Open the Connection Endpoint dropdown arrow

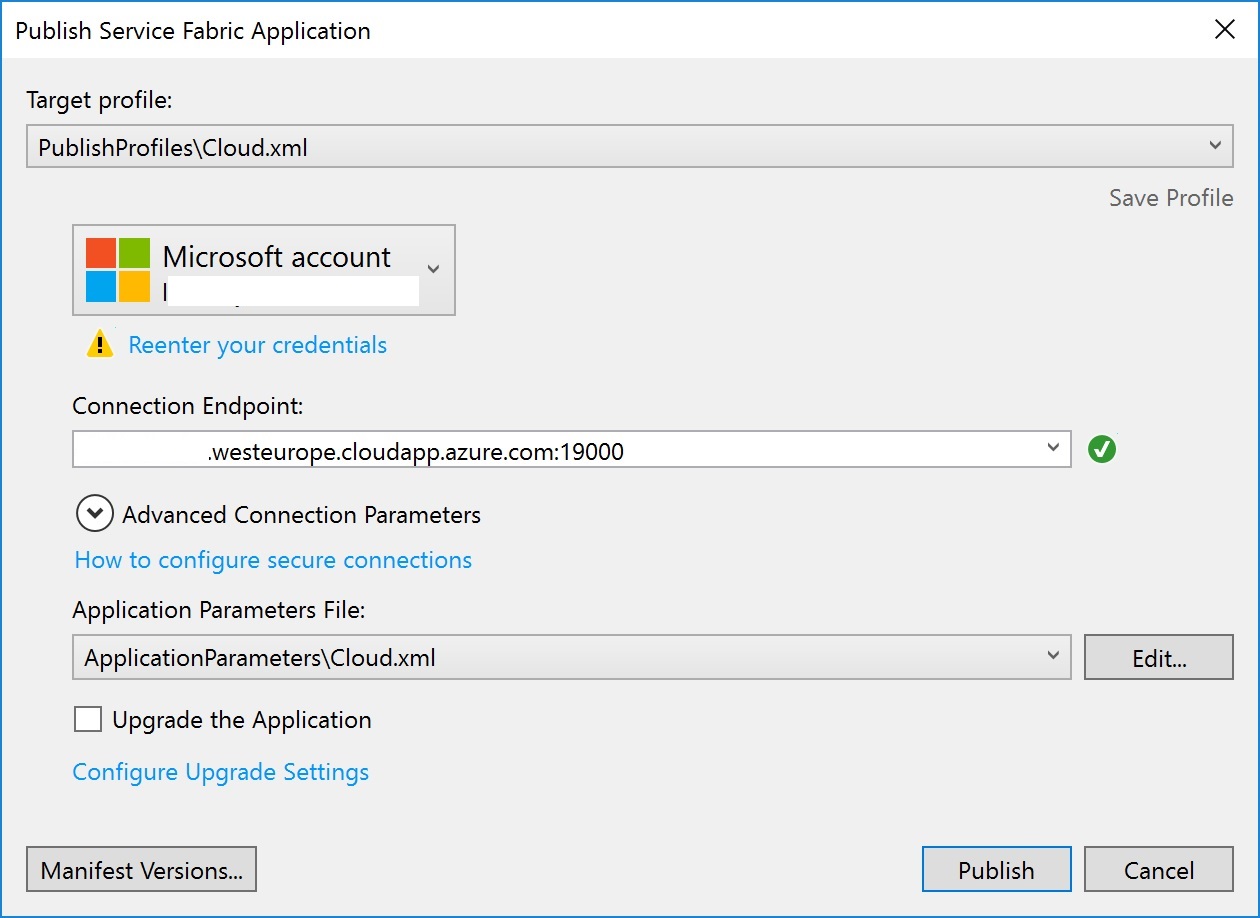tap(1052, 448)
